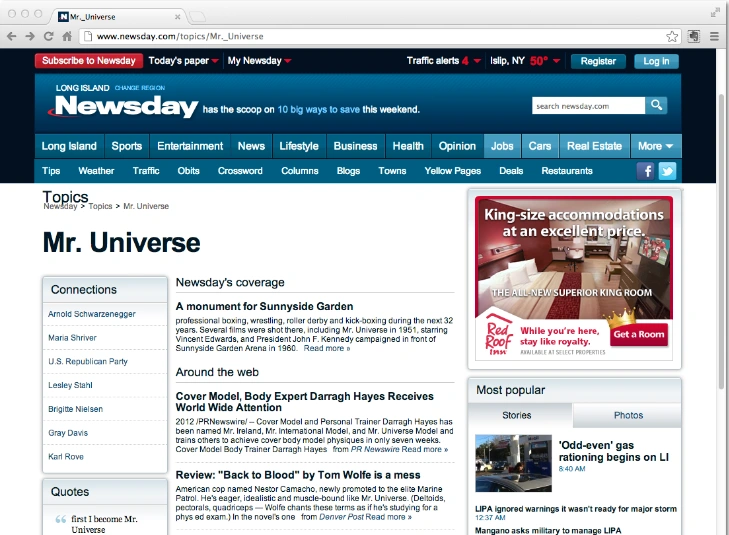
Task: Open the U.S. Republican Party connection
Action: pos(88,361)
